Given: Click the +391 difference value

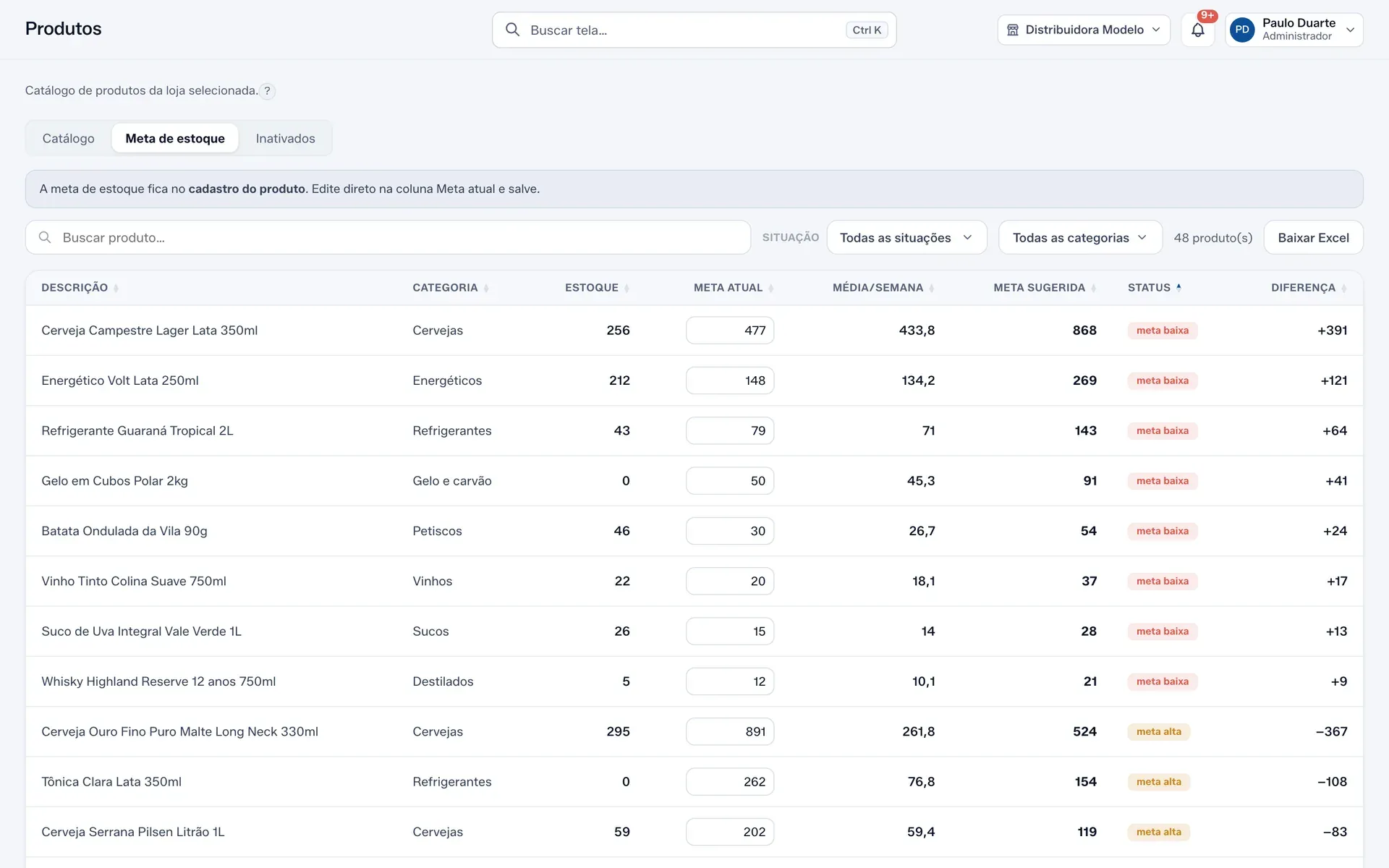Looking at the screenshot, I should click(x=1332, y=331).
